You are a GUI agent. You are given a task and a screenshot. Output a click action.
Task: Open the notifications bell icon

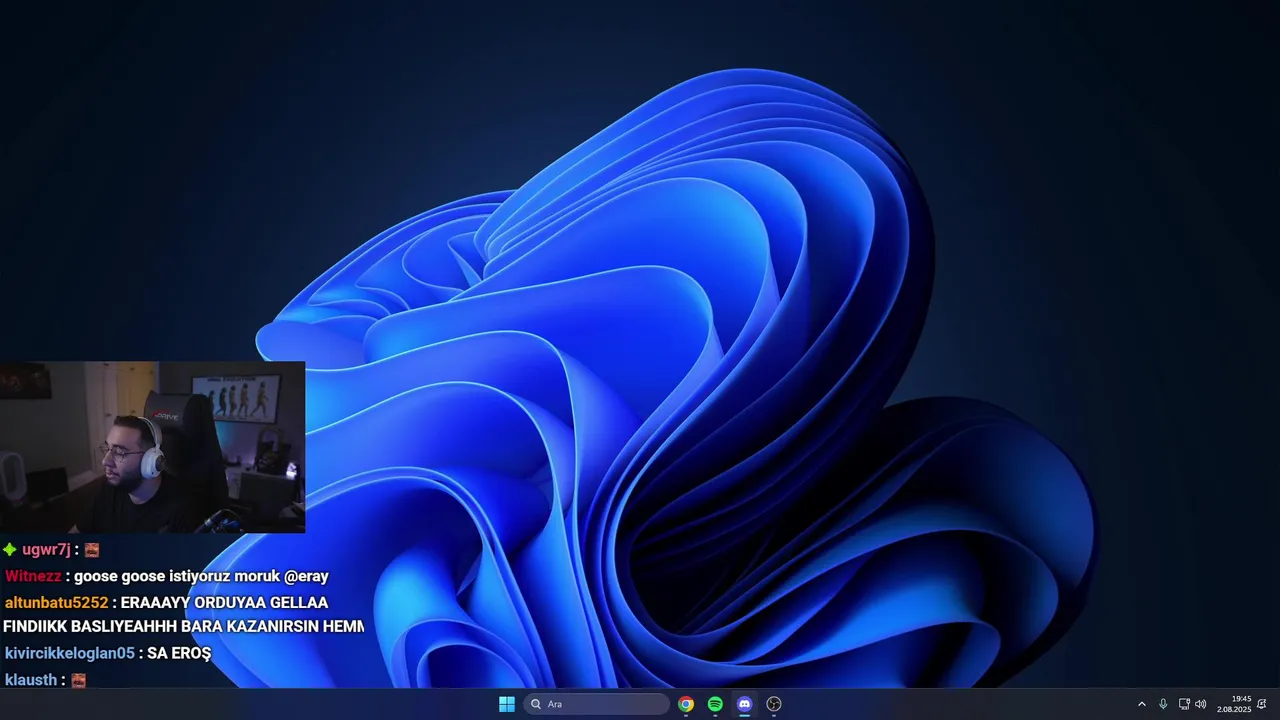coord(1262,704)
